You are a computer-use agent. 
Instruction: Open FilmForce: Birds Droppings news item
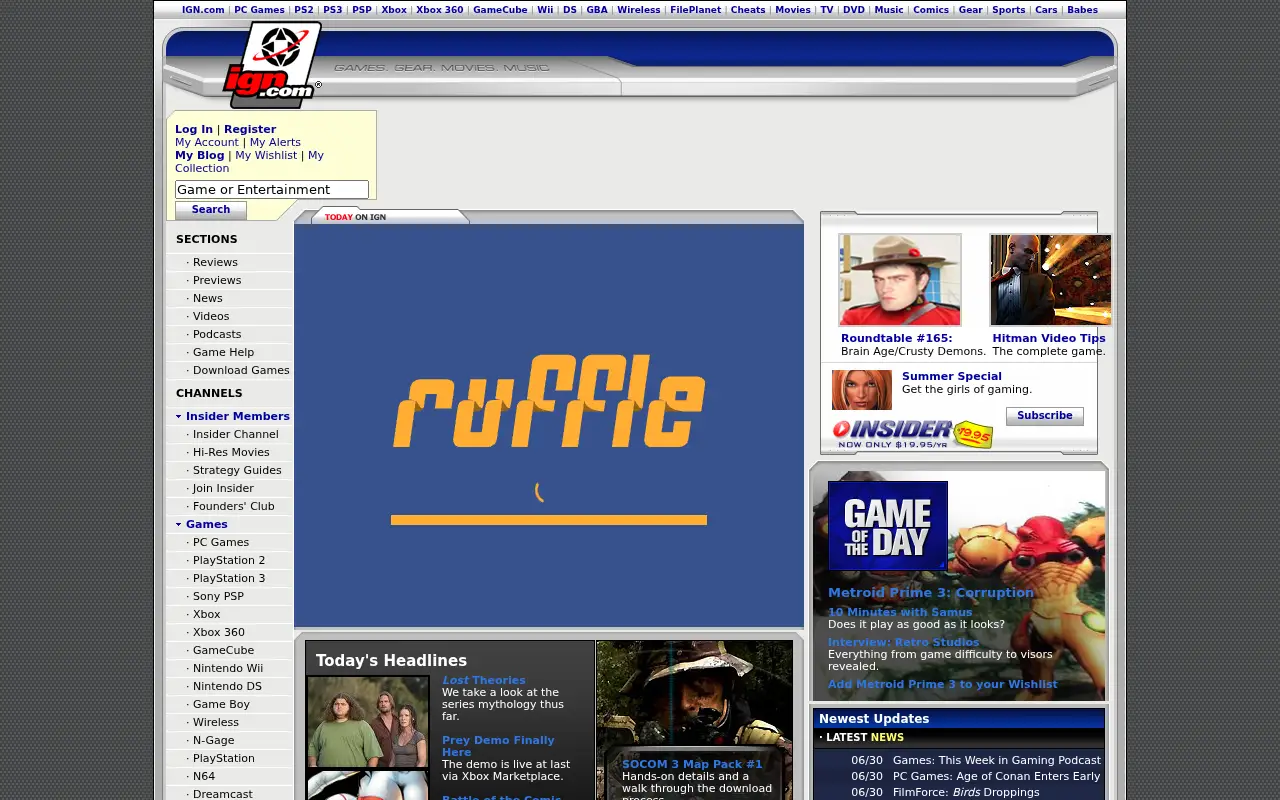pyautogui.click(x=966, y=792)
